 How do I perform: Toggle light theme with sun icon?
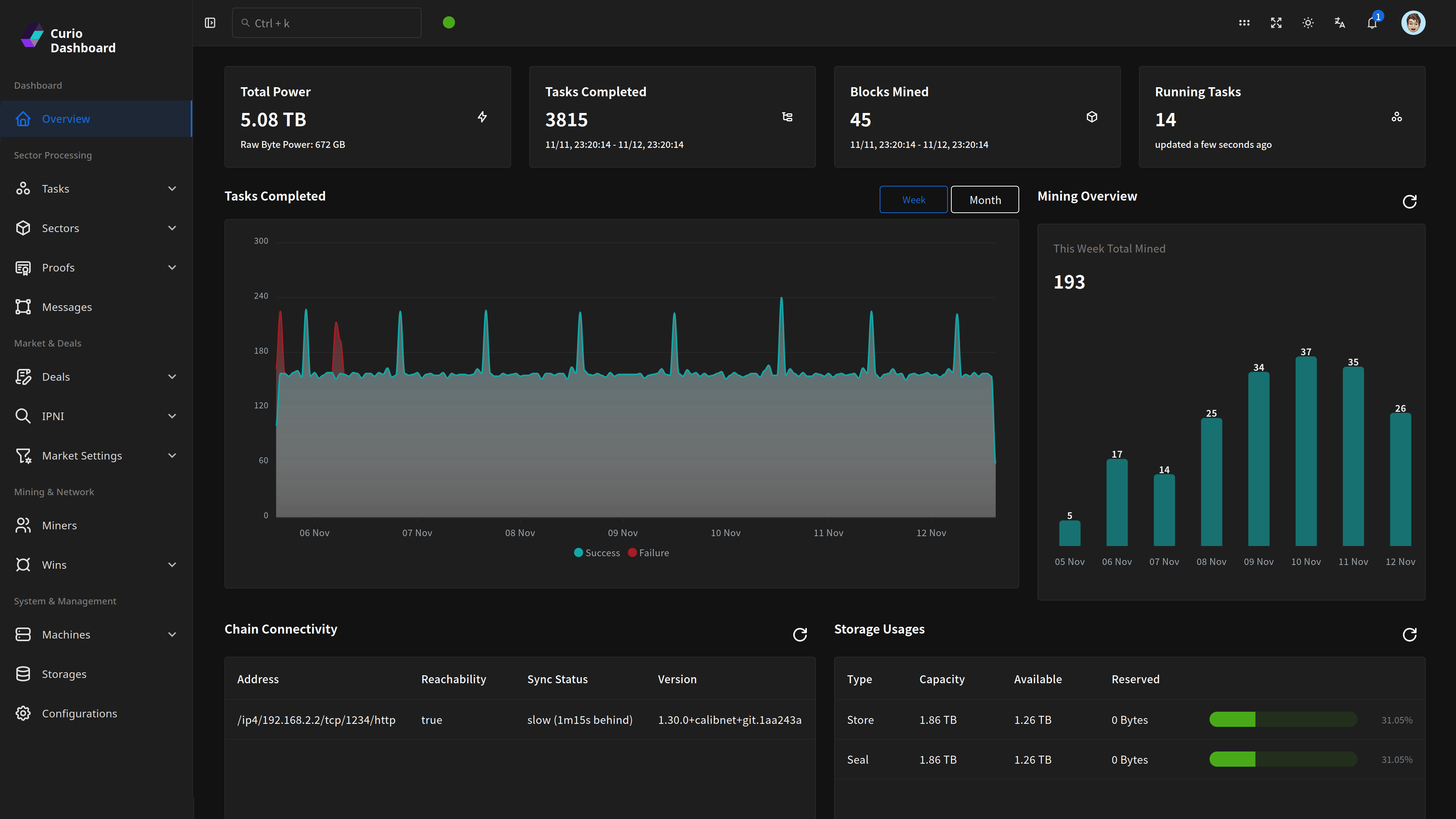(x=1308, y=23)
